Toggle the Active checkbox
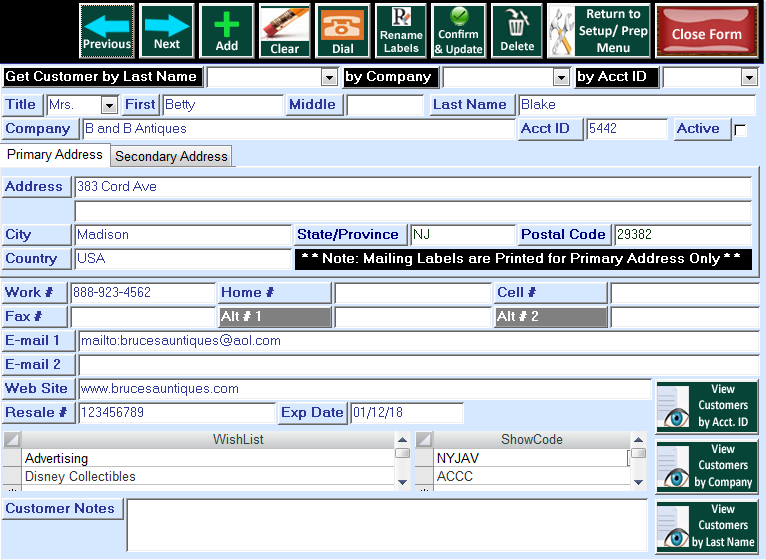 point(740,130)
